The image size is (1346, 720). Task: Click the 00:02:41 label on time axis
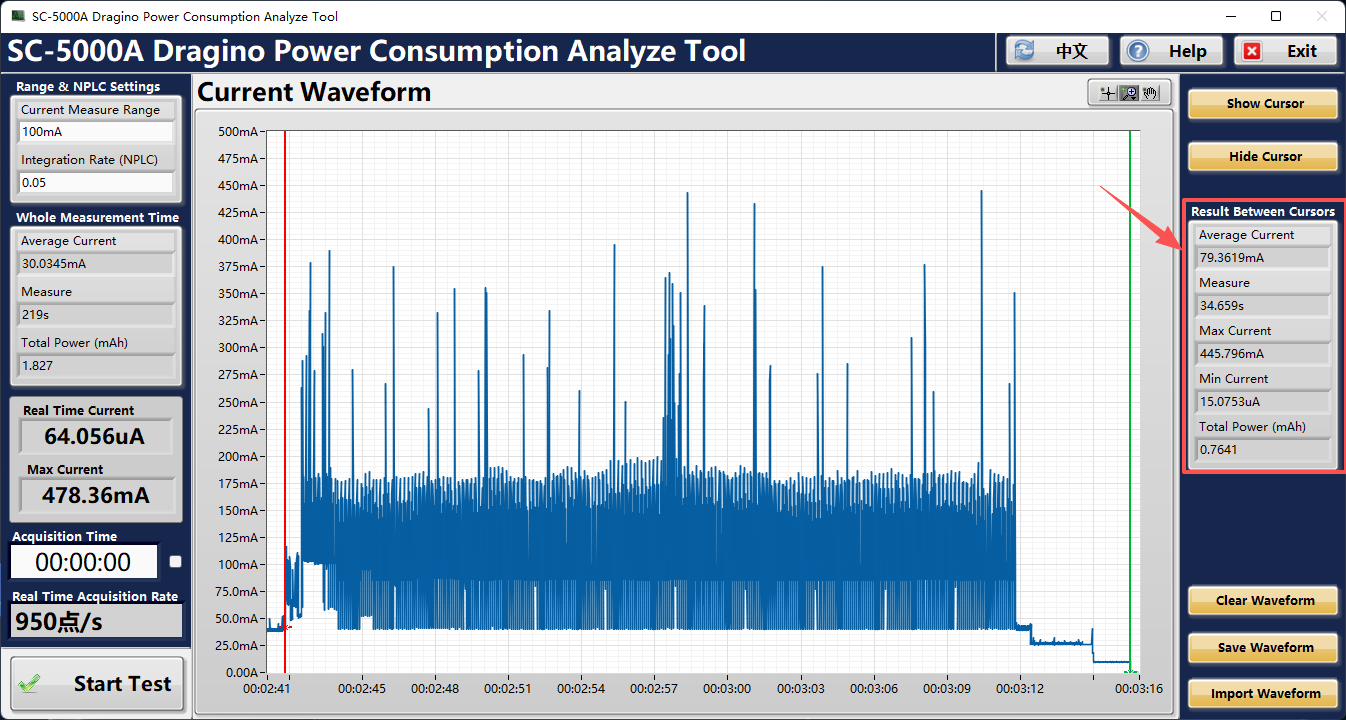267,689
